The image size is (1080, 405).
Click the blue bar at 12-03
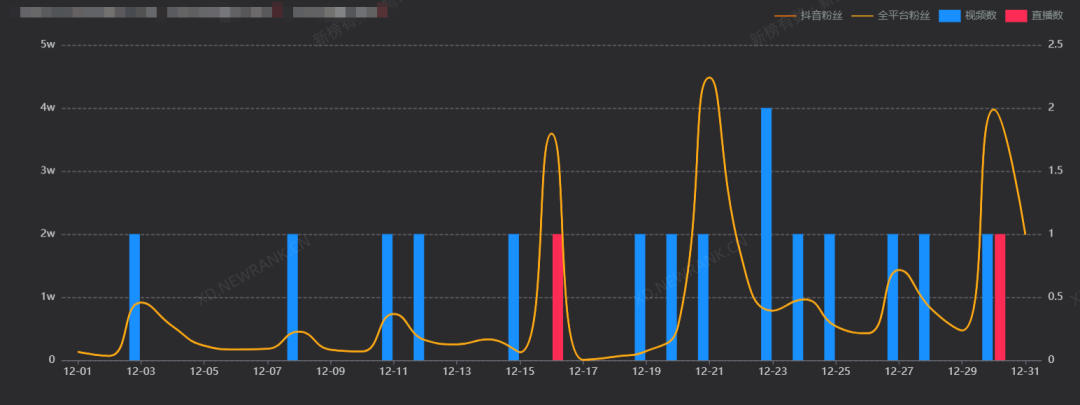click(x=135, y=297)
